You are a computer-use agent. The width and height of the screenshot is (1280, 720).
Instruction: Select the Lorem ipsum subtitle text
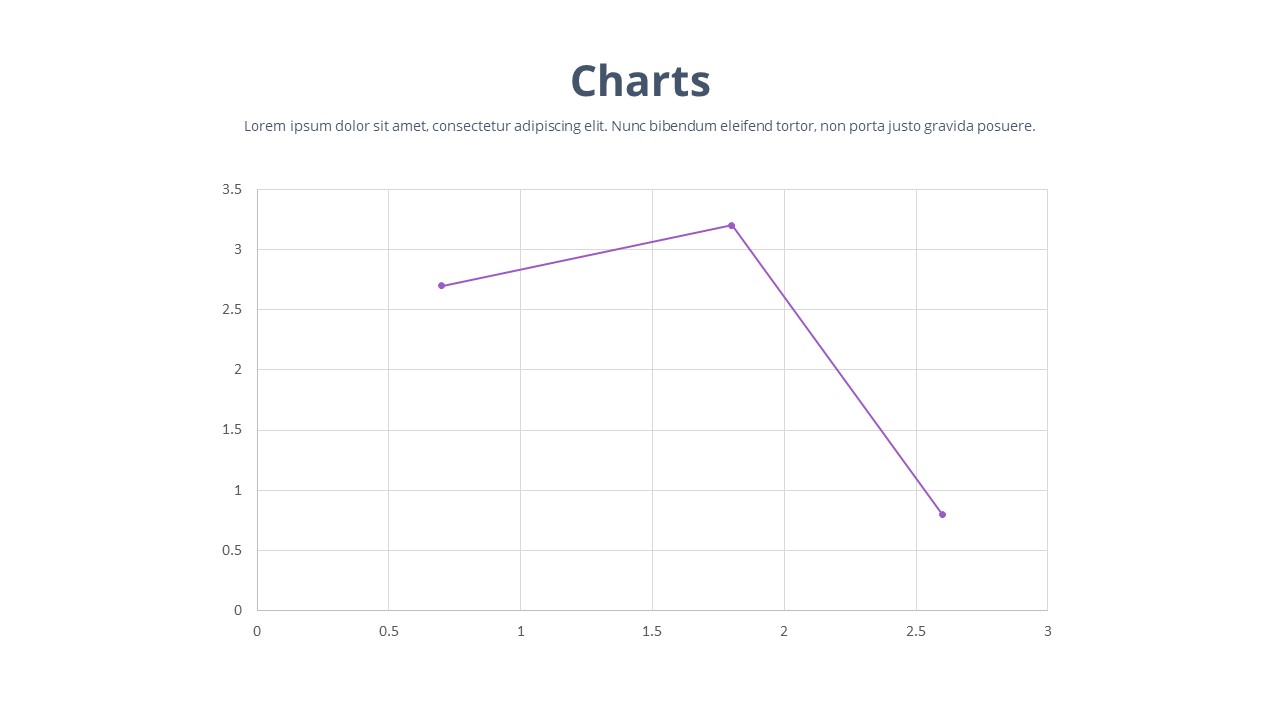[639, 126]
